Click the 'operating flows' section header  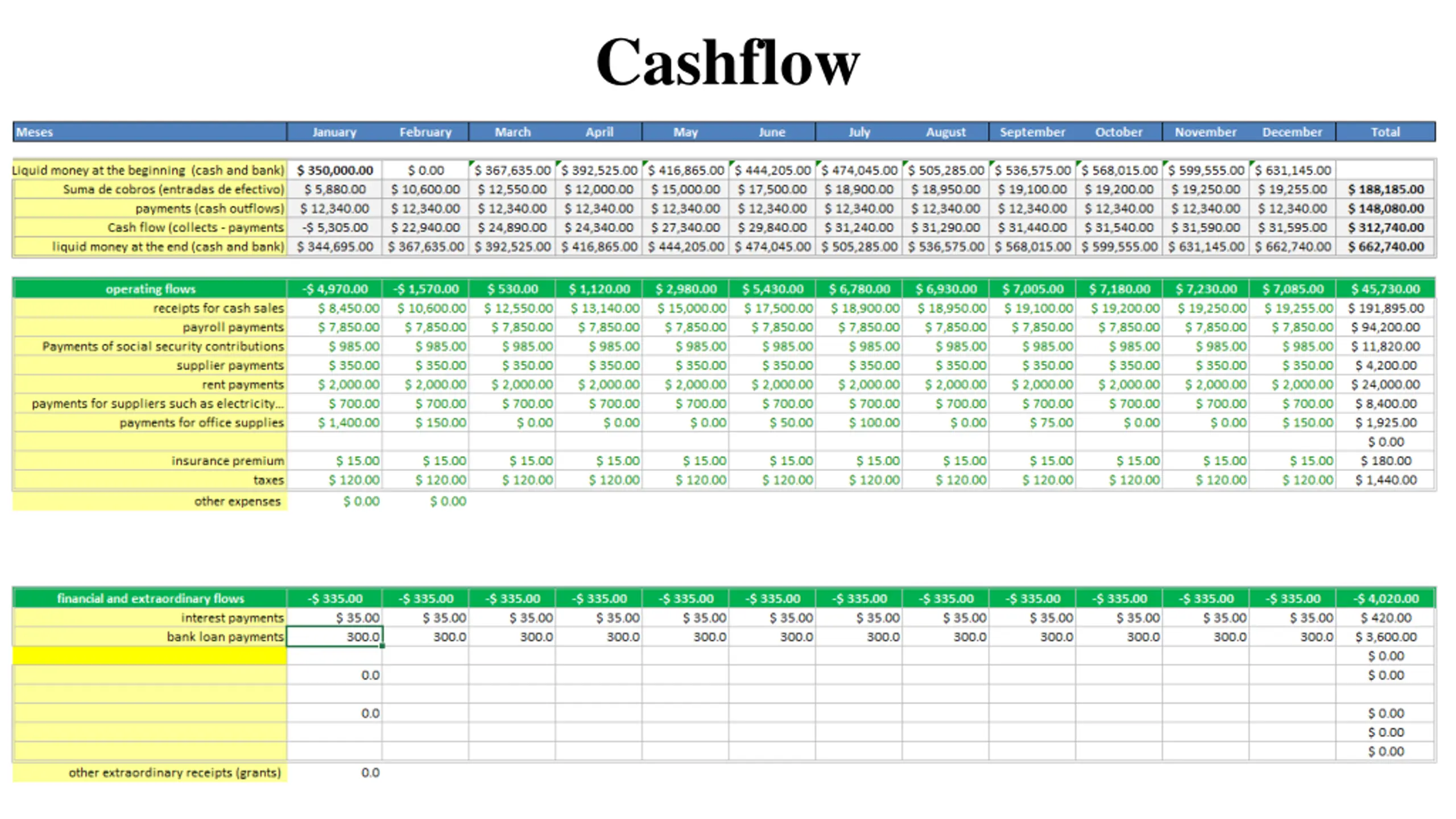[x=150, y=289]
